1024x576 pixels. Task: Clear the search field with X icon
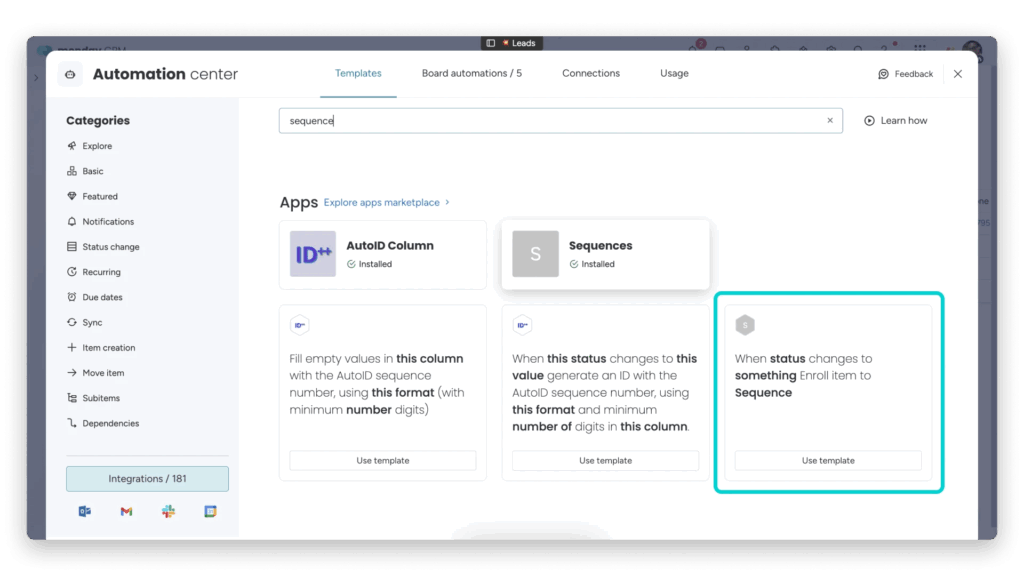point(829,121)
